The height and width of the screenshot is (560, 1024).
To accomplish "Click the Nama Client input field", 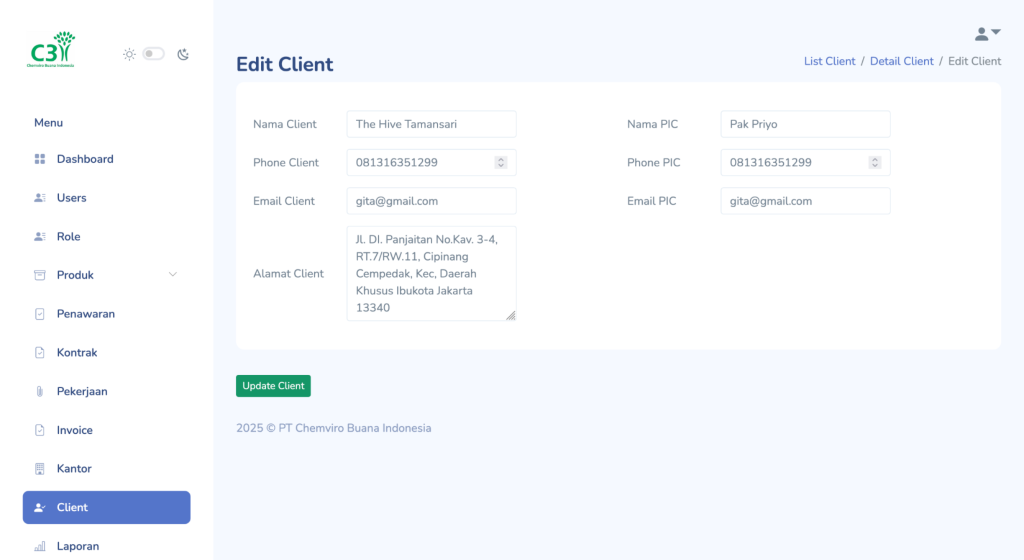I will 431,124.
